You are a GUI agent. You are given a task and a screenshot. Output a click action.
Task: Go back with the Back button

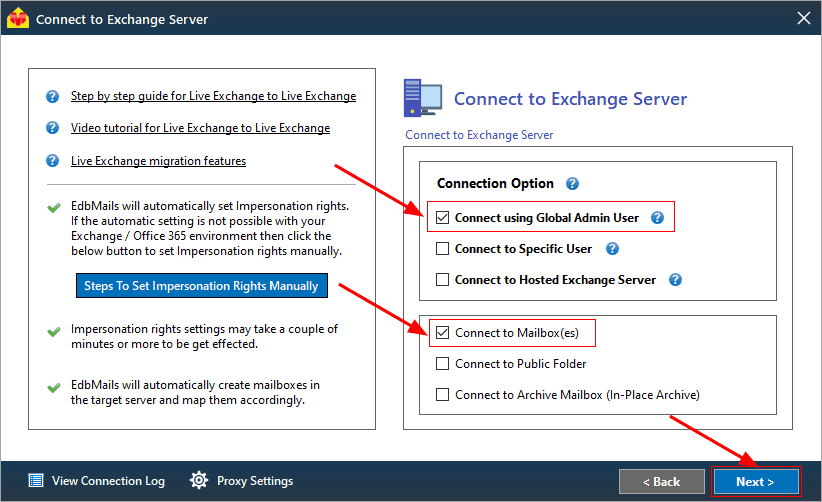point(662,481)
